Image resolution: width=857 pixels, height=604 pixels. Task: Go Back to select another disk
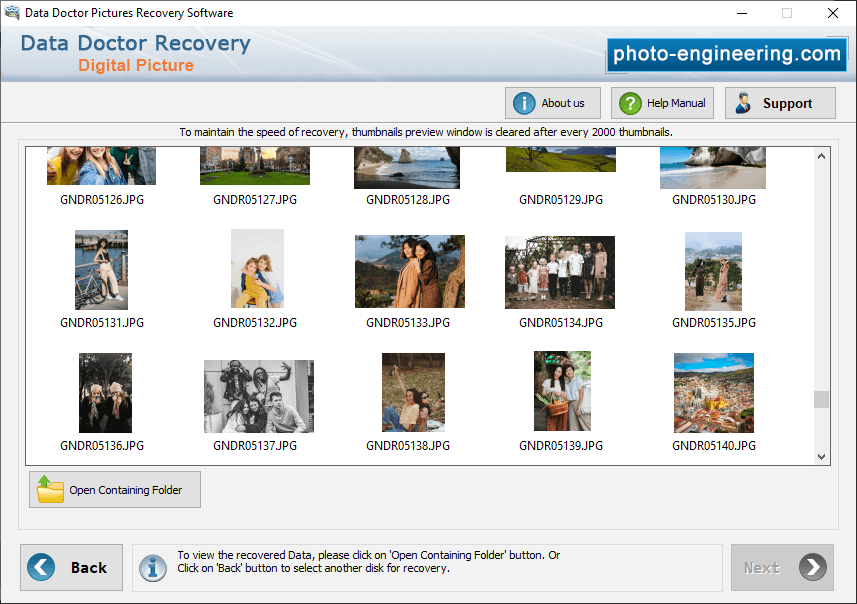pyautogui.click(x=72, y=567)
